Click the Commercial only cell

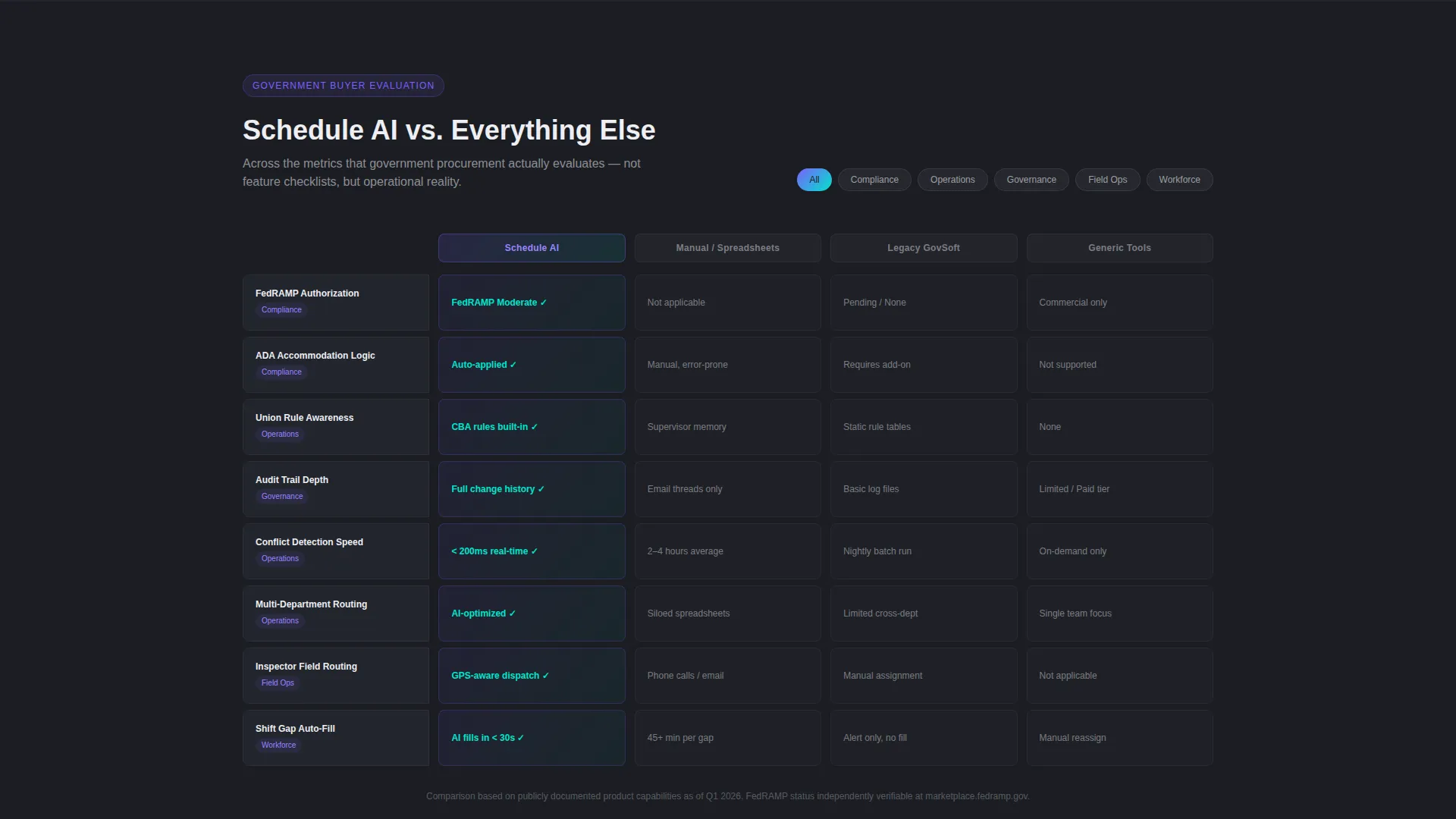point(1119,303)
